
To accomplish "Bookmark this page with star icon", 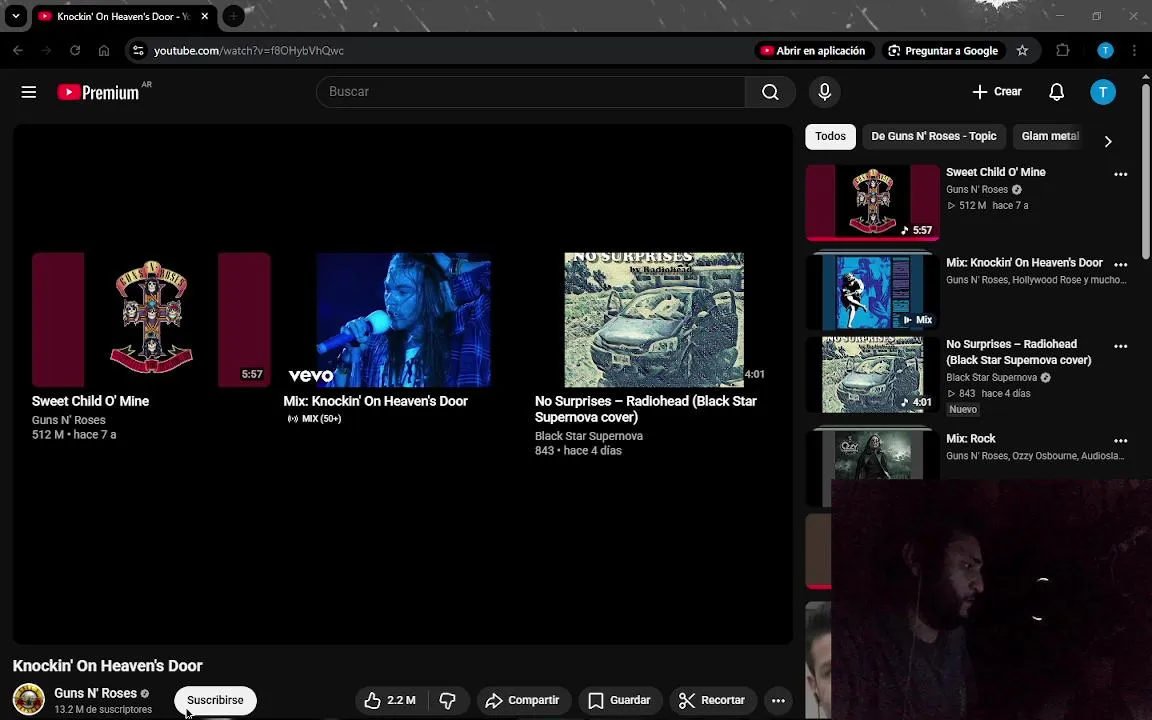I will pos(1022,51).
